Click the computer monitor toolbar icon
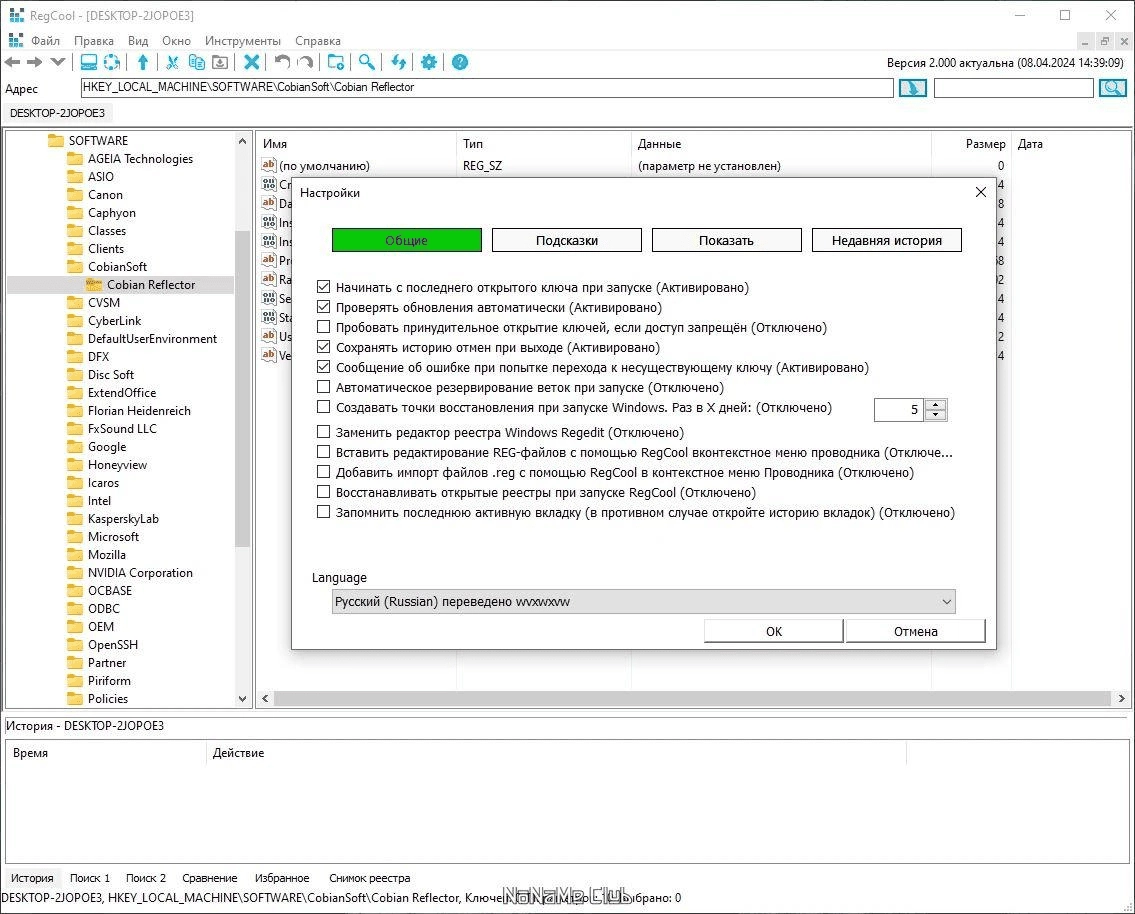 click(x=88, y=62)
